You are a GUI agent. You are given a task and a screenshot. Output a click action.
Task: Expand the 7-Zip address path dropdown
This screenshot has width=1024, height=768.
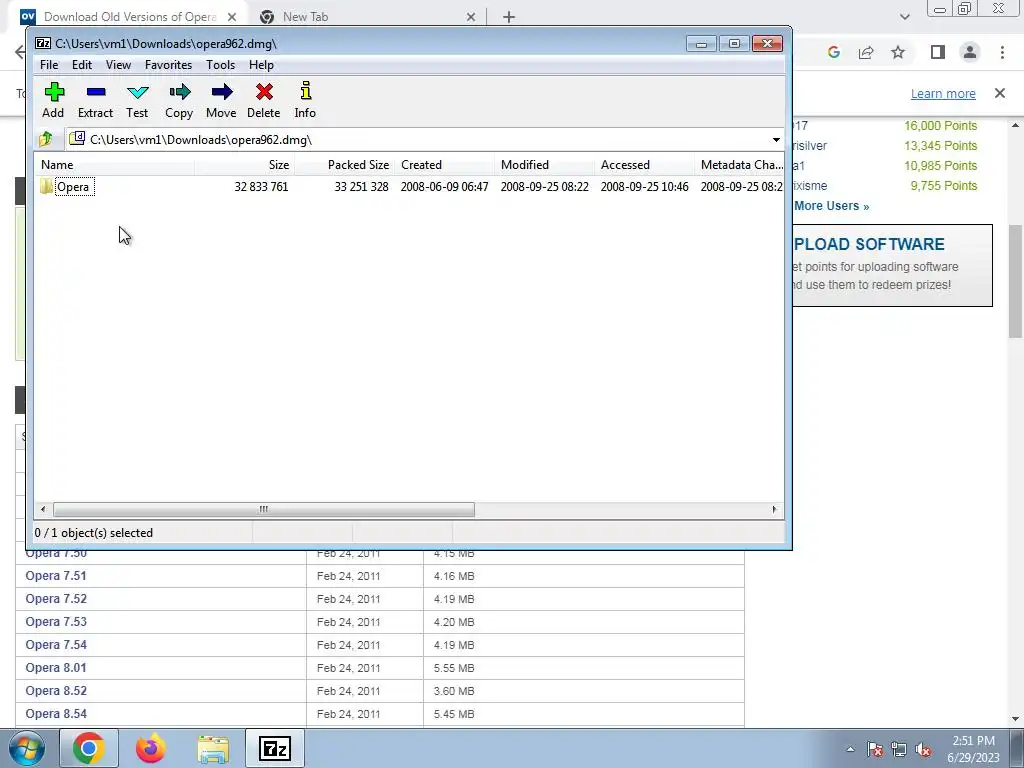point(776,140)
